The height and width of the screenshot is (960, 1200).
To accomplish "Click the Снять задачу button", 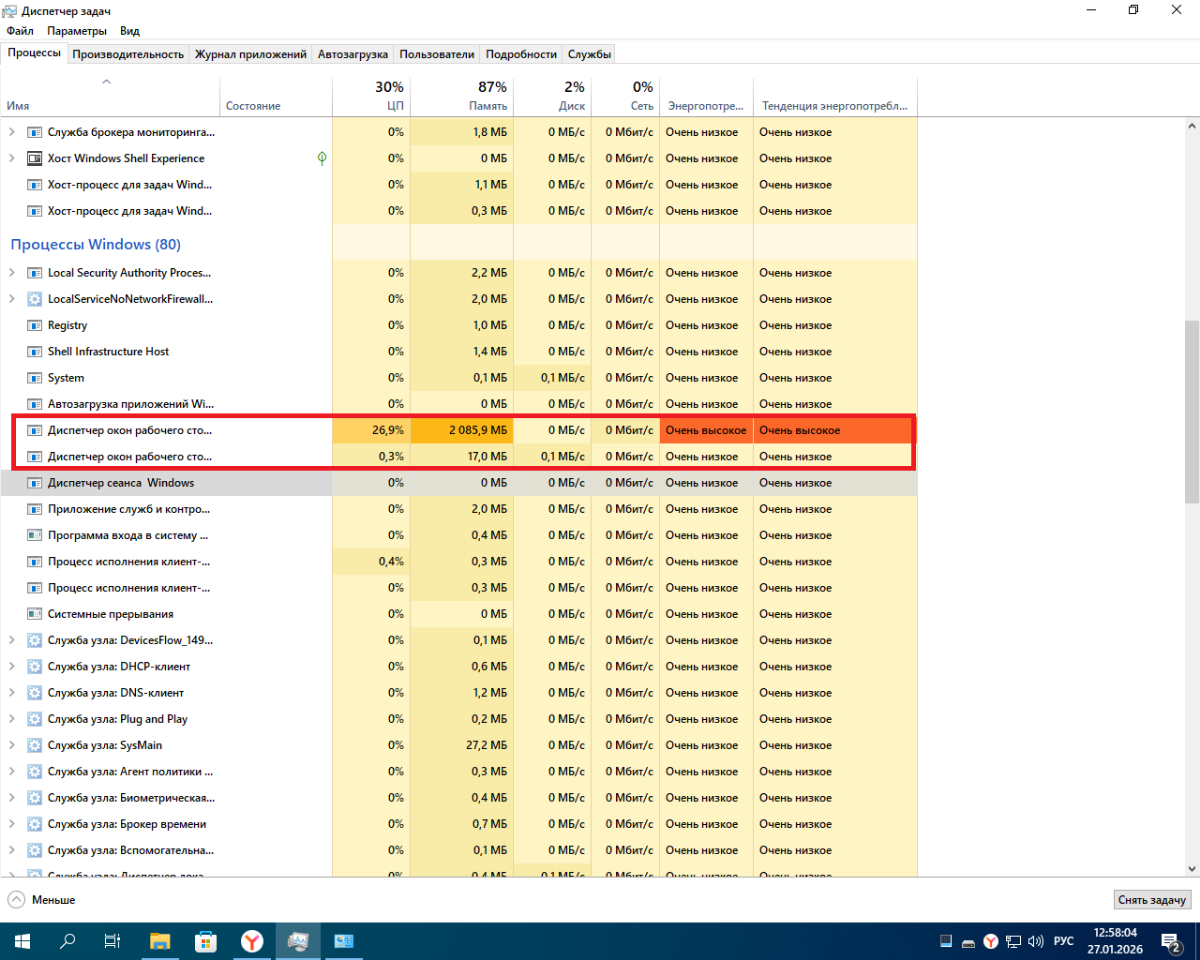I will [1152, 900].
